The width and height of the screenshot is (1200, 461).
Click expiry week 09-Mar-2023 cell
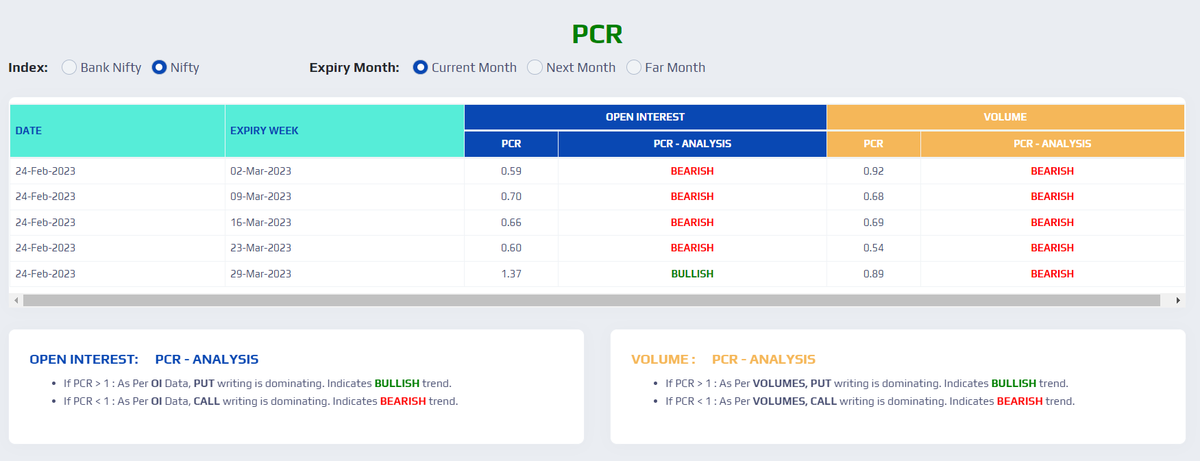345,197
